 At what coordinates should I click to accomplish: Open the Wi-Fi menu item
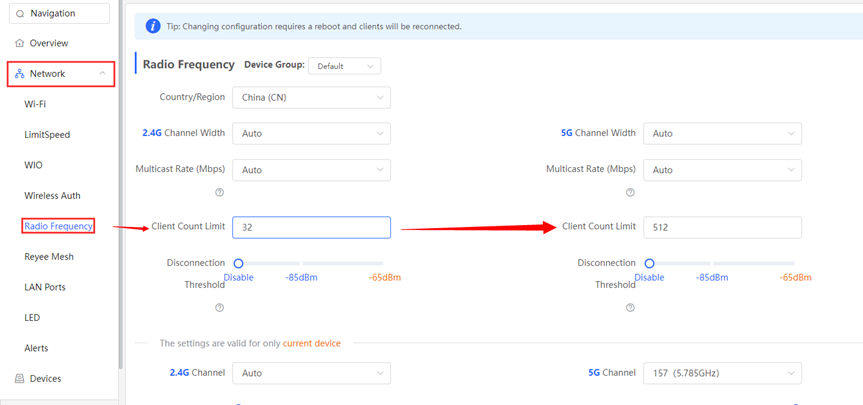(35, 104)
